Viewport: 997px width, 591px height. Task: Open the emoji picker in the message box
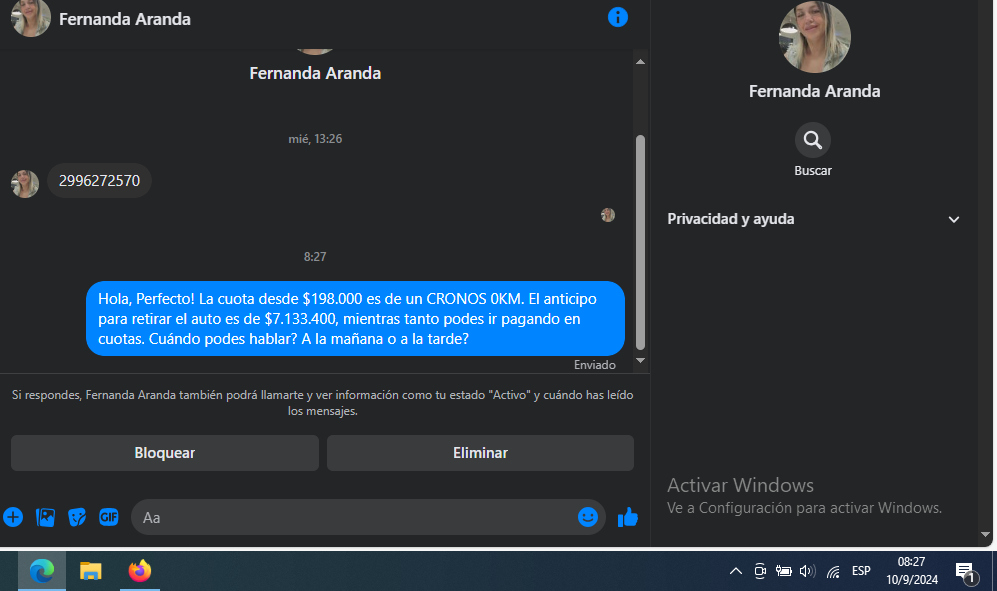(x=588, y=517)
